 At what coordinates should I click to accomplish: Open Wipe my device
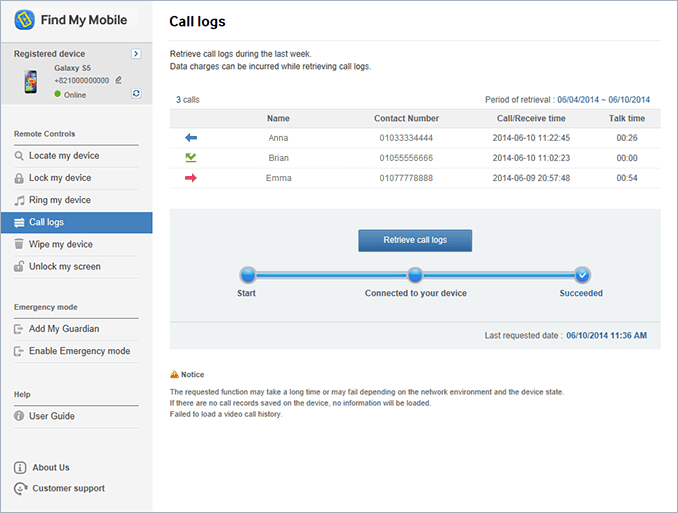60,244
